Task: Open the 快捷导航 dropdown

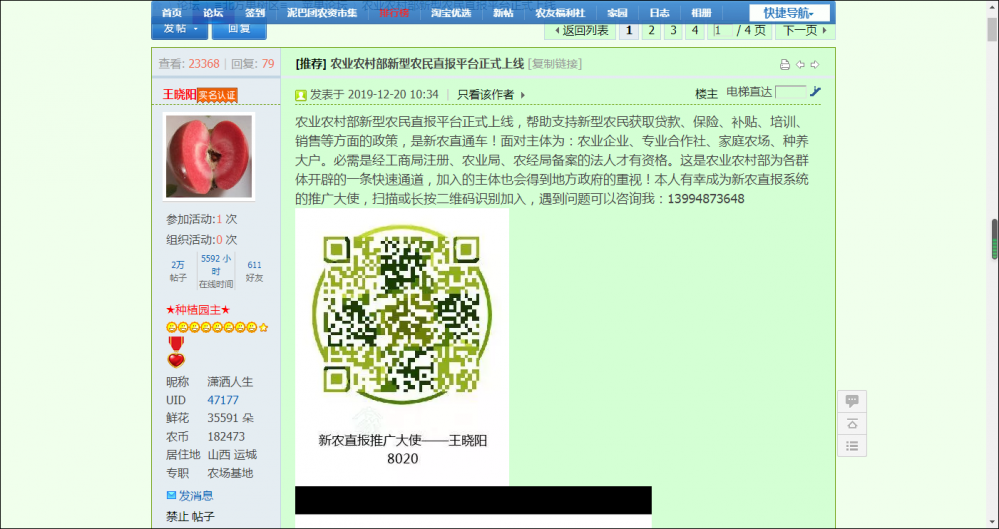Action: 789,13
